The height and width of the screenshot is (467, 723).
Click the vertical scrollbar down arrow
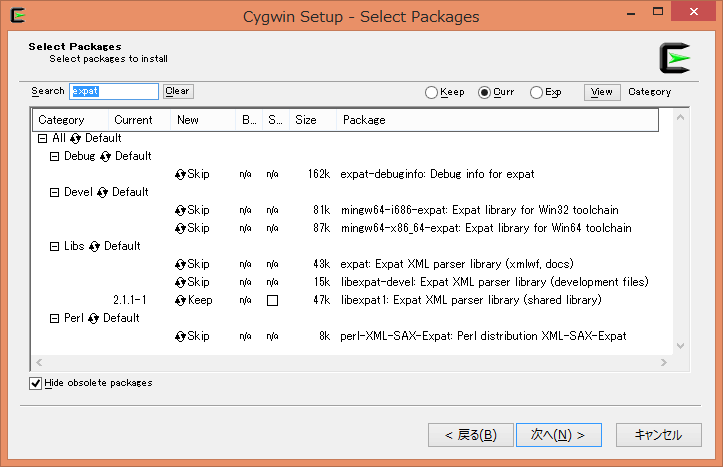pyautogui.click(x=680, y=346)
